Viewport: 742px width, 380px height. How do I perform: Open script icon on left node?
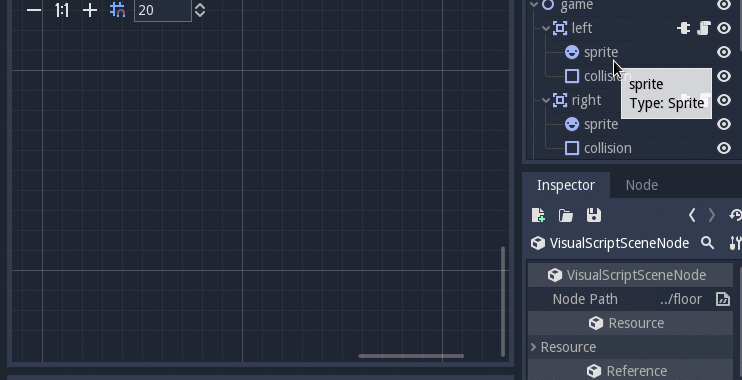point(704,28)
